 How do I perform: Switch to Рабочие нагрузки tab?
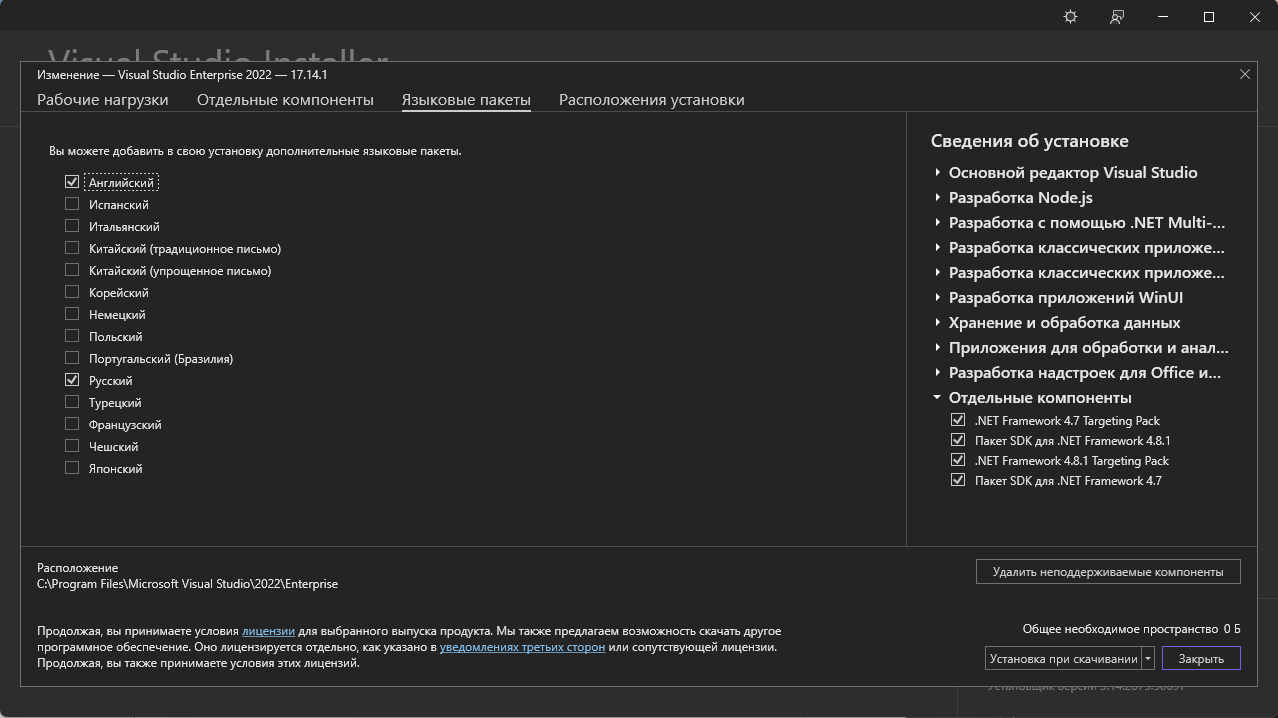[x=102, y=100]
